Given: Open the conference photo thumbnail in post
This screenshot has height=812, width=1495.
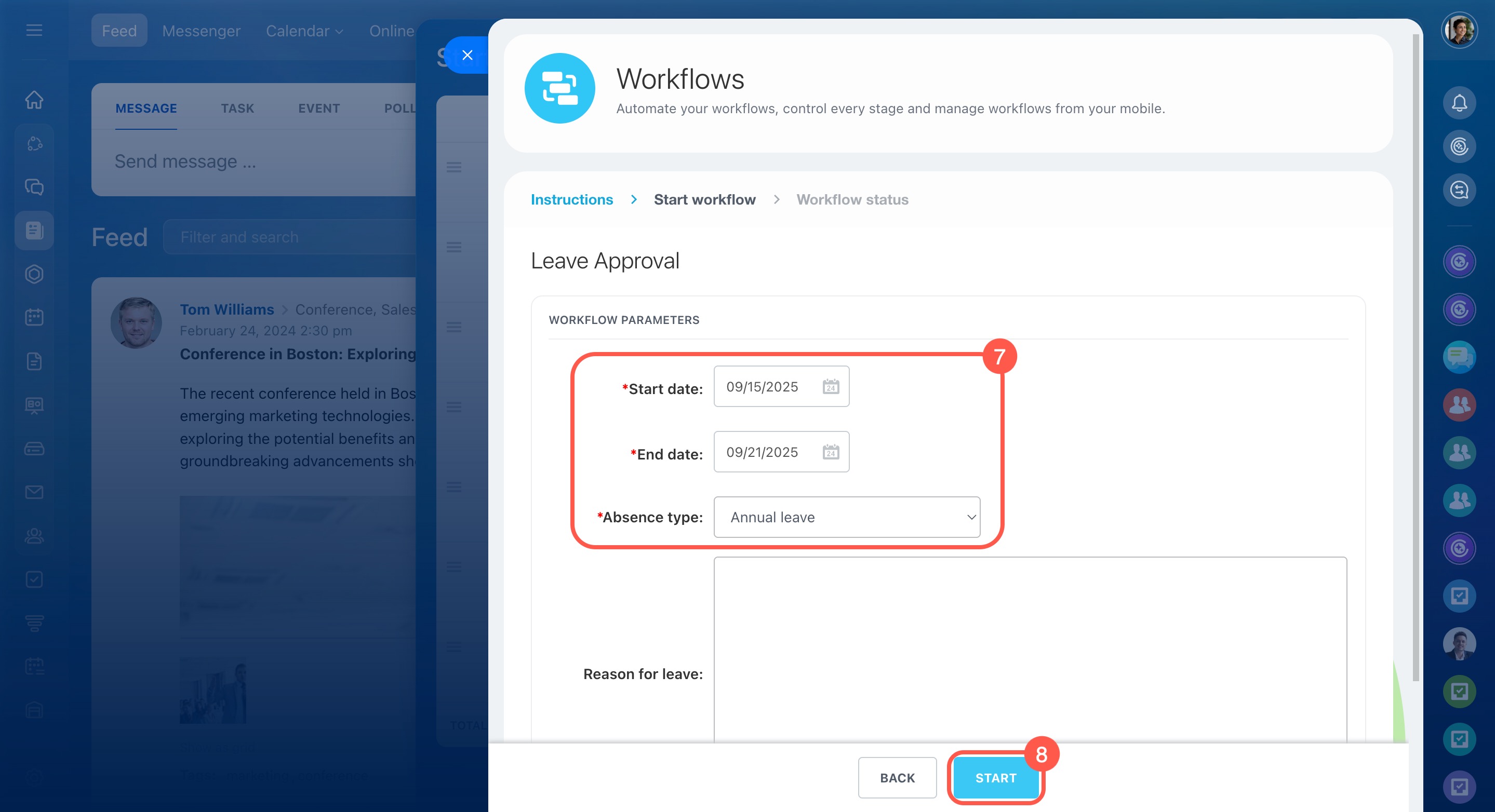Looking at the screenshot, I should [212, 691].
